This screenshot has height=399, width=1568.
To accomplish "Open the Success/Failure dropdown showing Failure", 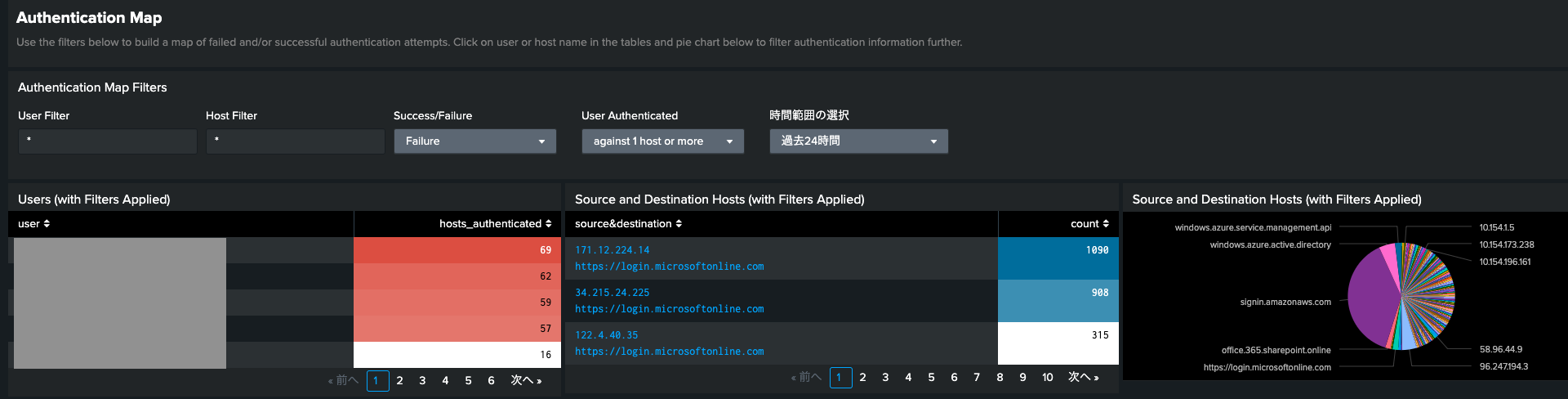I will coord(475,141).
